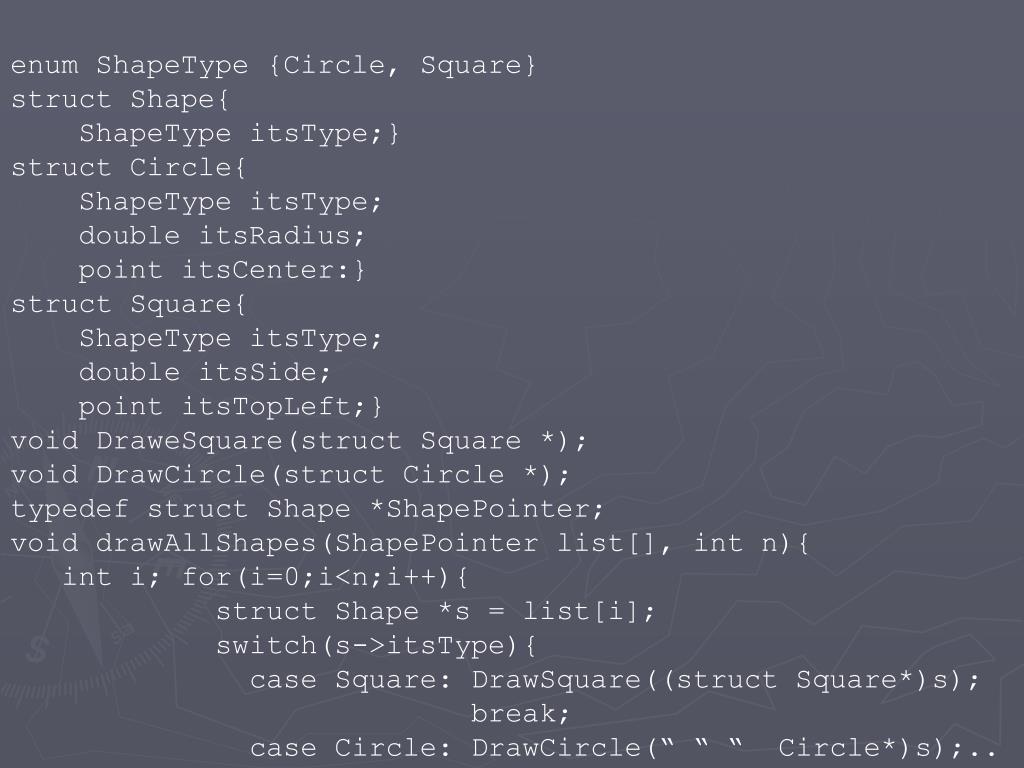The image size is (1024, 768).
Task: Click the 'struct Shape{' line
Action: coord(120,99)
